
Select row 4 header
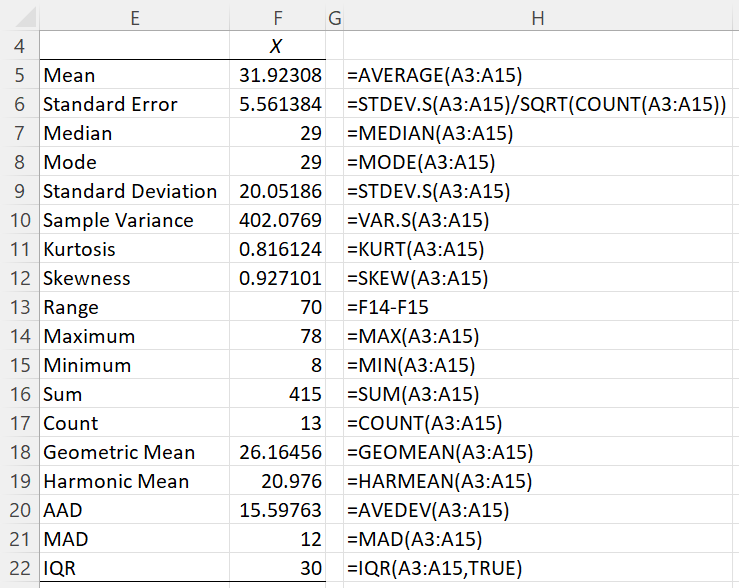point(19,46)
